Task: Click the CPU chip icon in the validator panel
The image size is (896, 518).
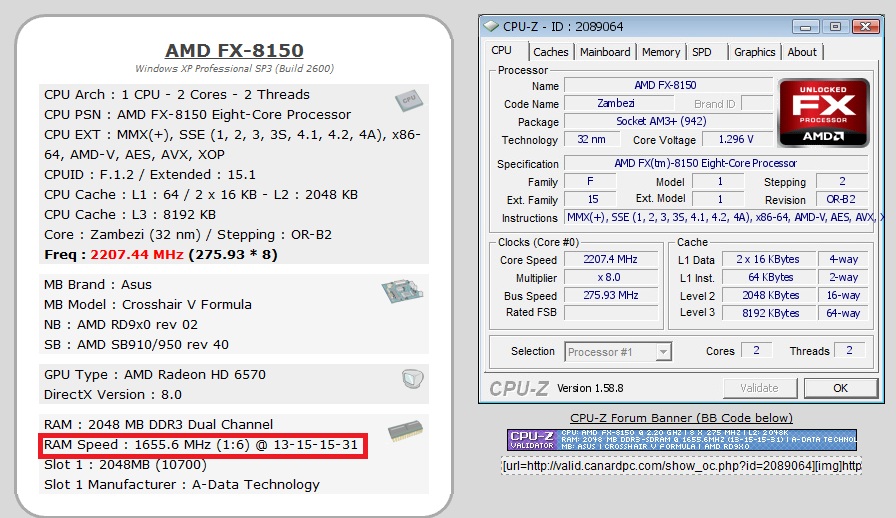Action: (409, 100)
